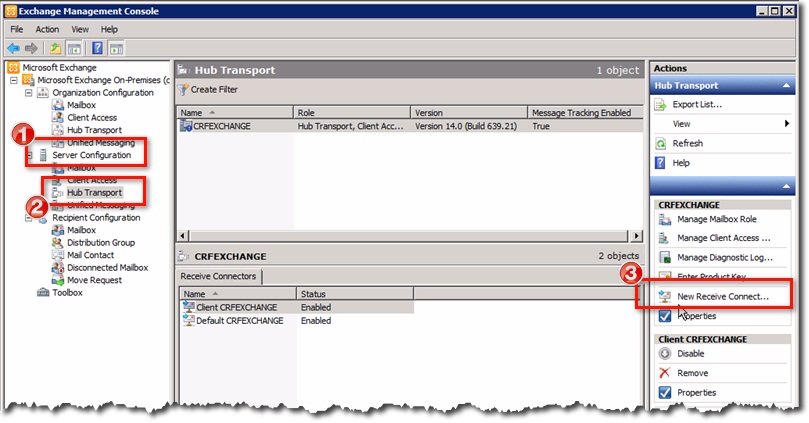This screenshot has height=423, width=809.
Task: Click the horizontal scrollbar track of results pane
Action: 409,236
